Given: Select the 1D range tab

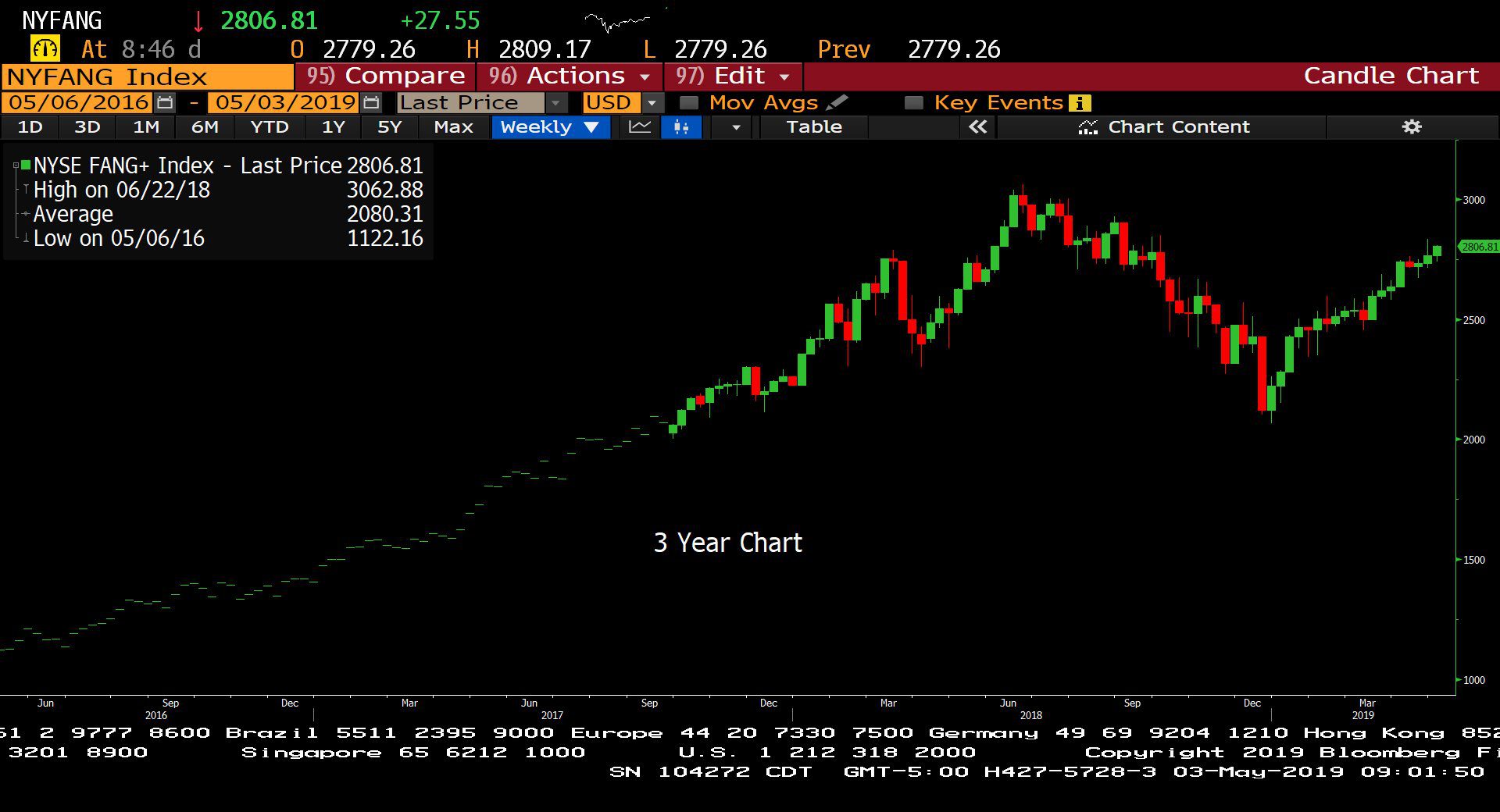Looking at the screenshot, I should pos(30,127).
